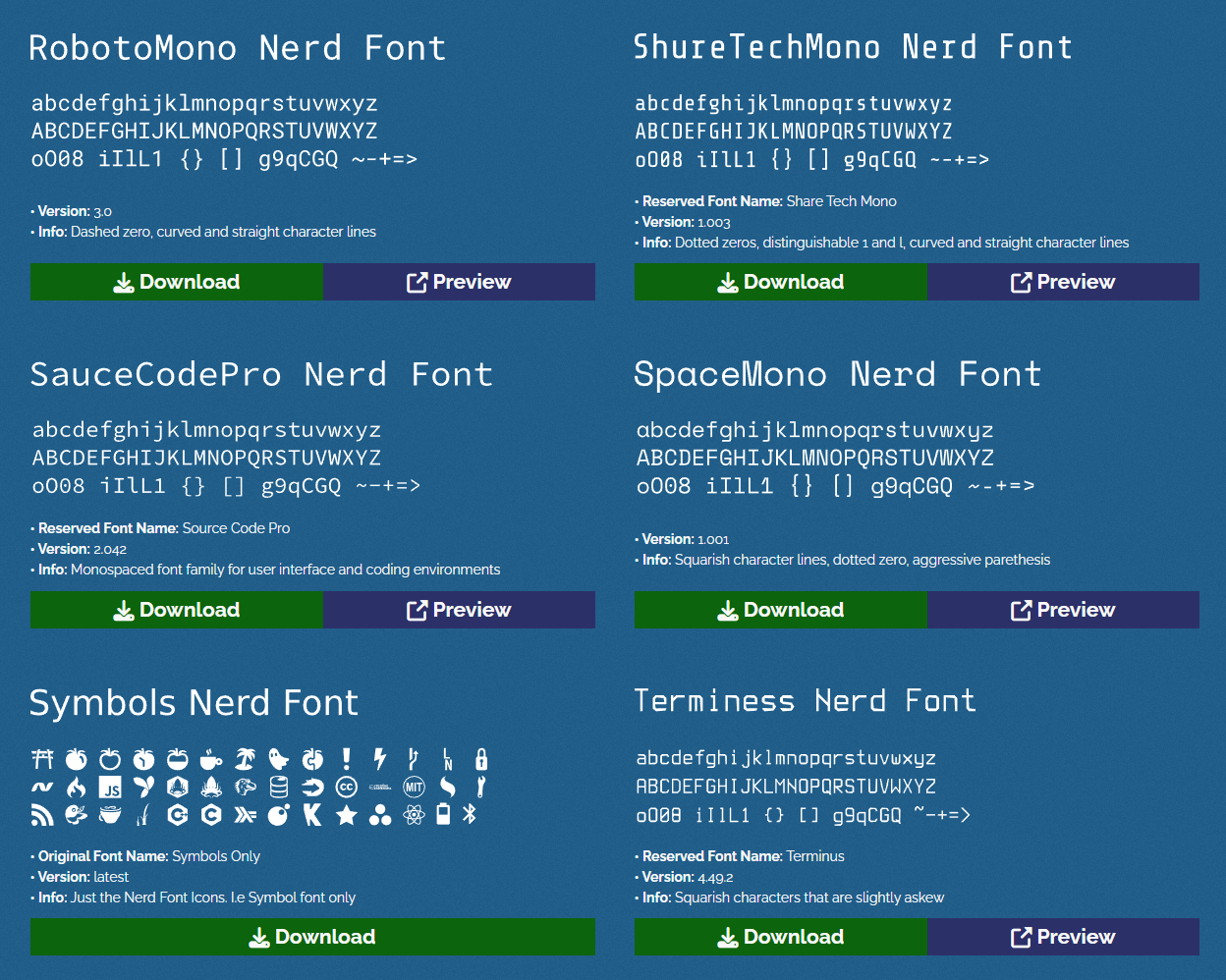This screenshot has width=1226, height=980.
Task: Click the JS logo icon
Action: (x=111, y=788)
